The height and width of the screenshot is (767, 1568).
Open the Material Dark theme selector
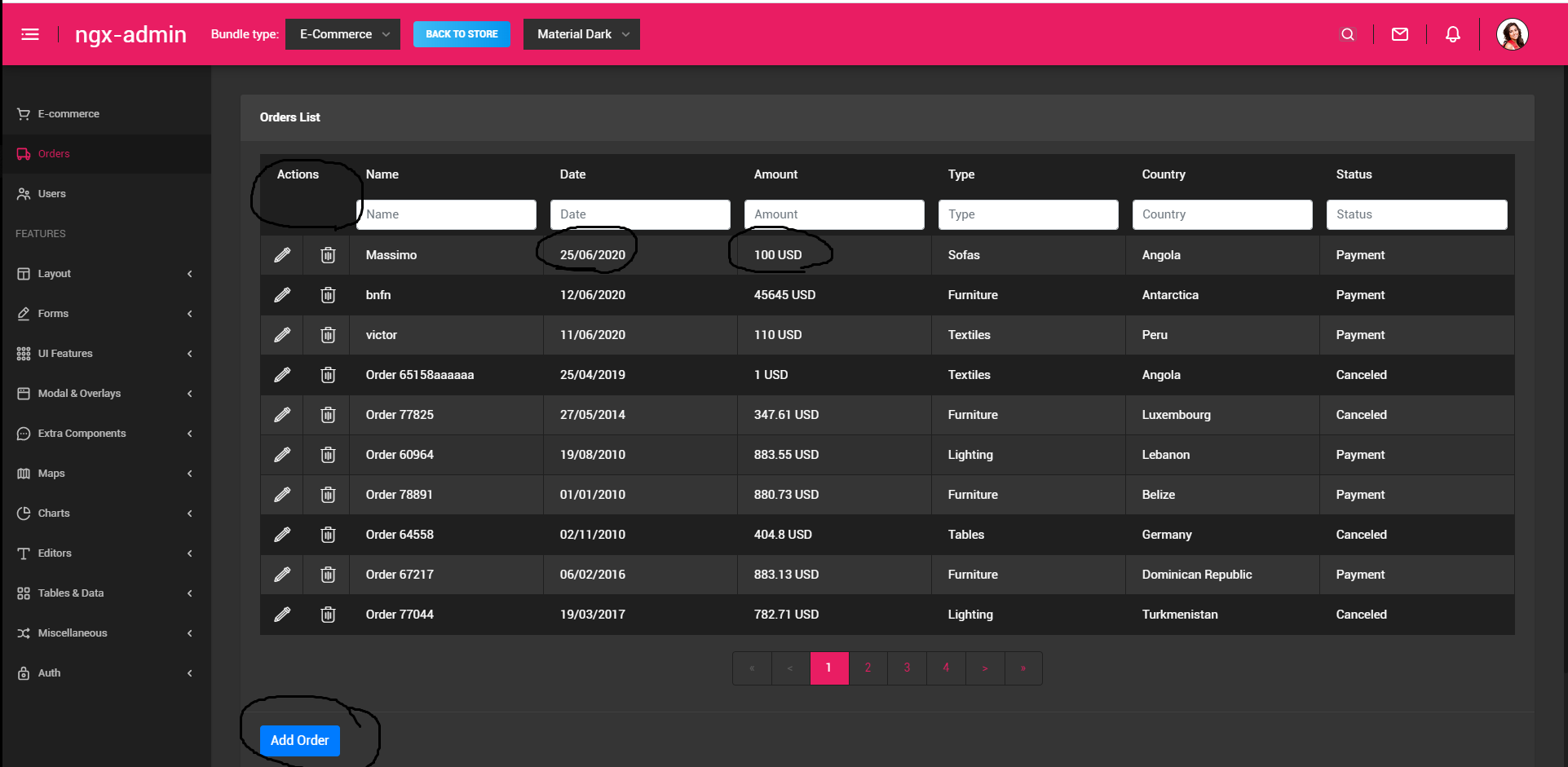(581, 34)
